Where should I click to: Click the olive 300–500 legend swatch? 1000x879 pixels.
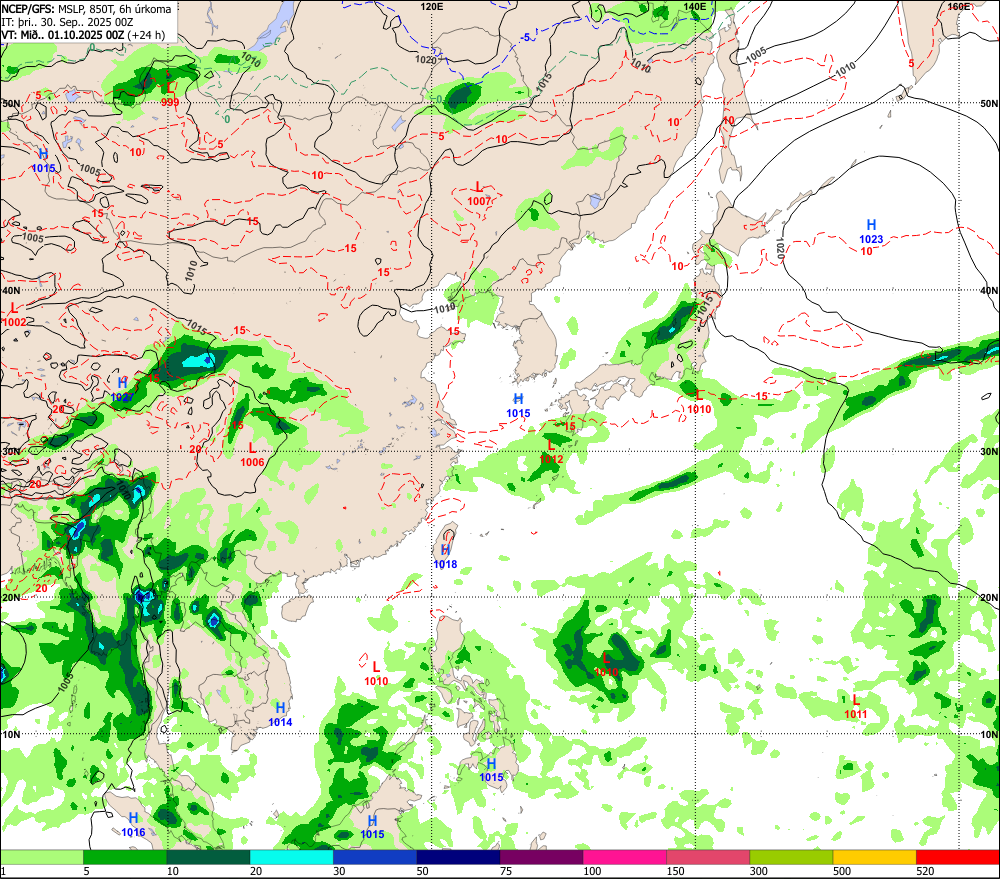pyautogui.click(x=791, y=857)
